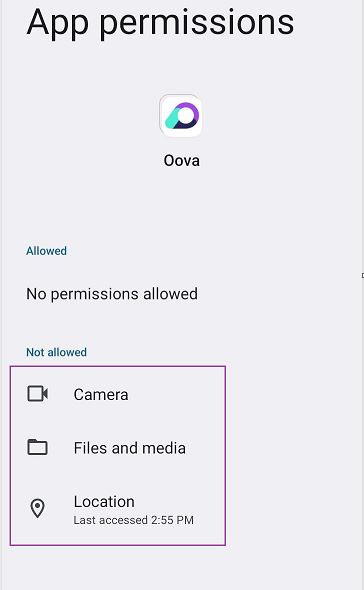Click the word permissions in the title
Screen dimensions: 364x590
(x=197, y=24)
